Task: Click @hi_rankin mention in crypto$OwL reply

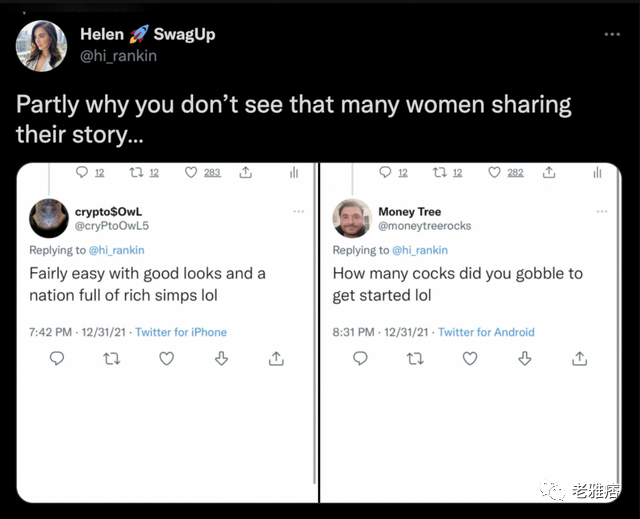Action: pos(117,250)
